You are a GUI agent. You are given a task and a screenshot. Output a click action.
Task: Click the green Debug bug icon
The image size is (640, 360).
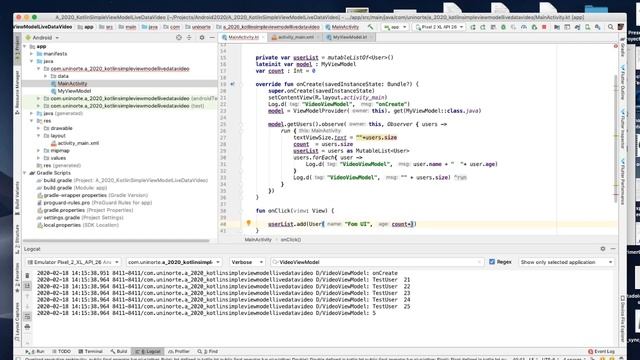503,27
